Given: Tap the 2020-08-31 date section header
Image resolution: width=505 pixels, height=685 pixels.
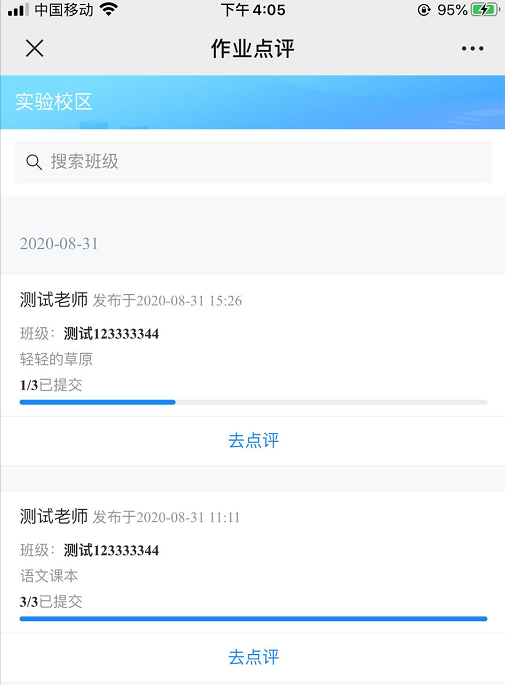Looking at the screenshot, I should [x=59, y=244].
